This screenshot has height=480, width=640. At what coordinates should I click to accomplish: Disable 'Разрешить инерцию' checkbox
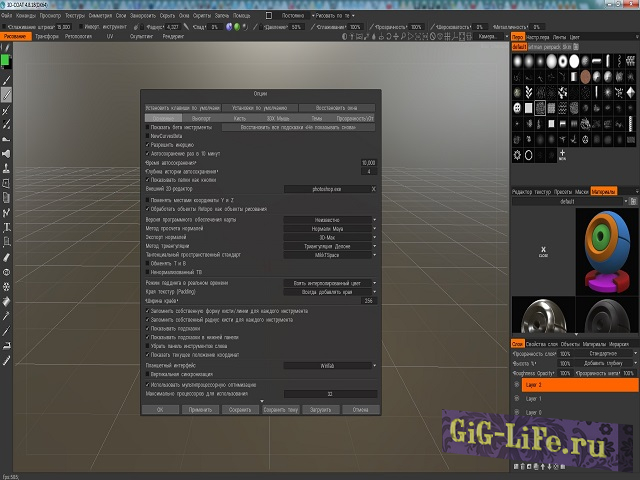click(x=148, y=144)
